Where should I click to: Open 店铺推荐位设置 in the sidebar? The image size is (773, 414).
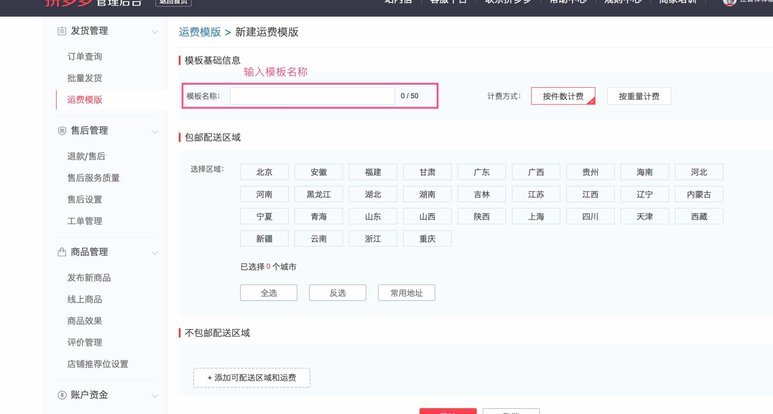tap(98, 364)
